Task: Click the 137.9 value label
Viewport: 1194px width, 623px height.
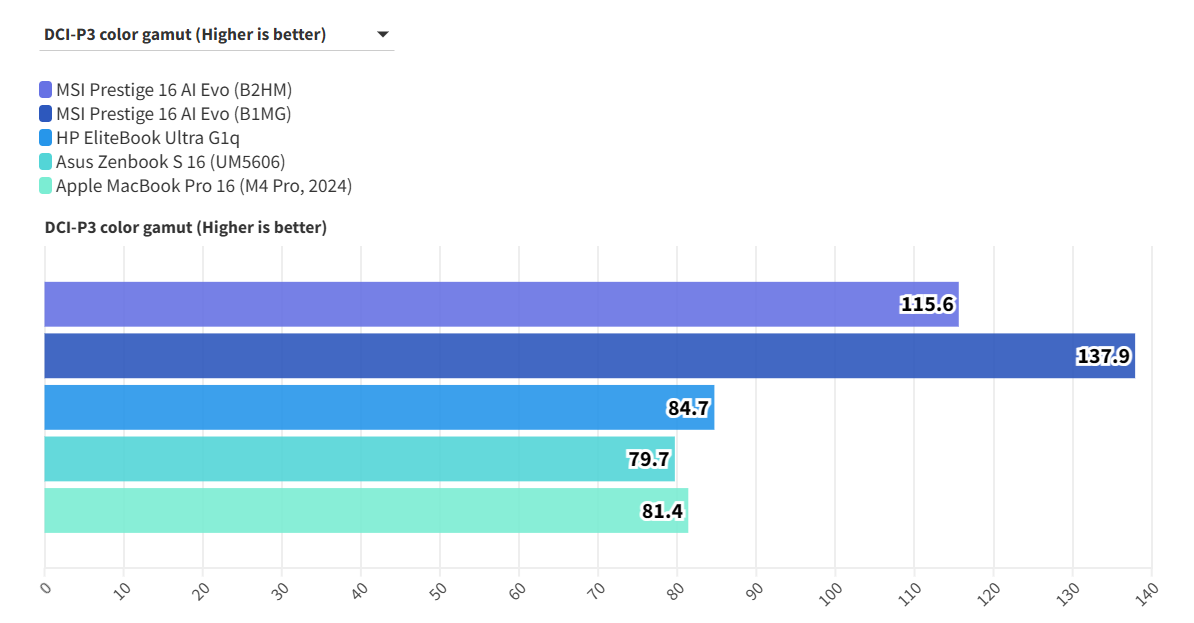Action: point(1104,356)
